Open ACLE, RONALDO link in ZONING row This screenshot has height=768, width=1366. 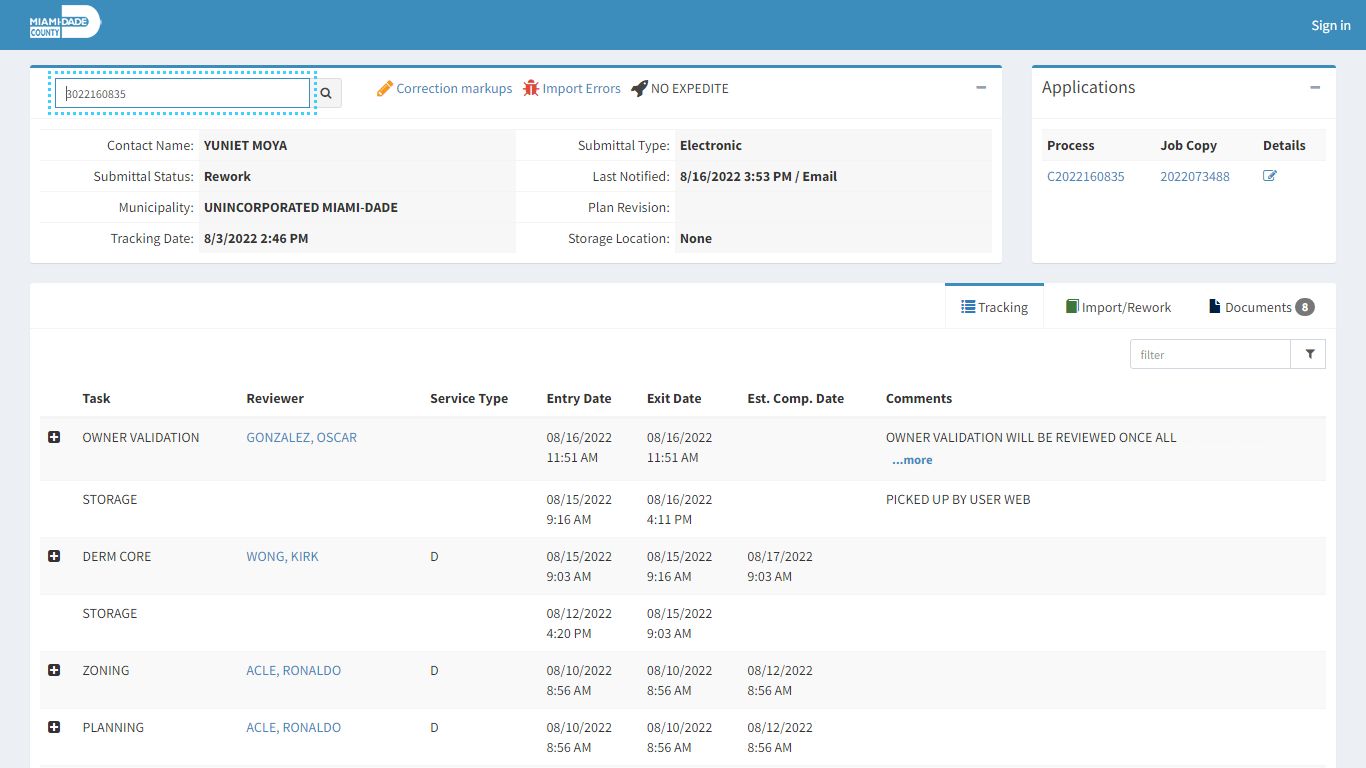click(294, 670)
